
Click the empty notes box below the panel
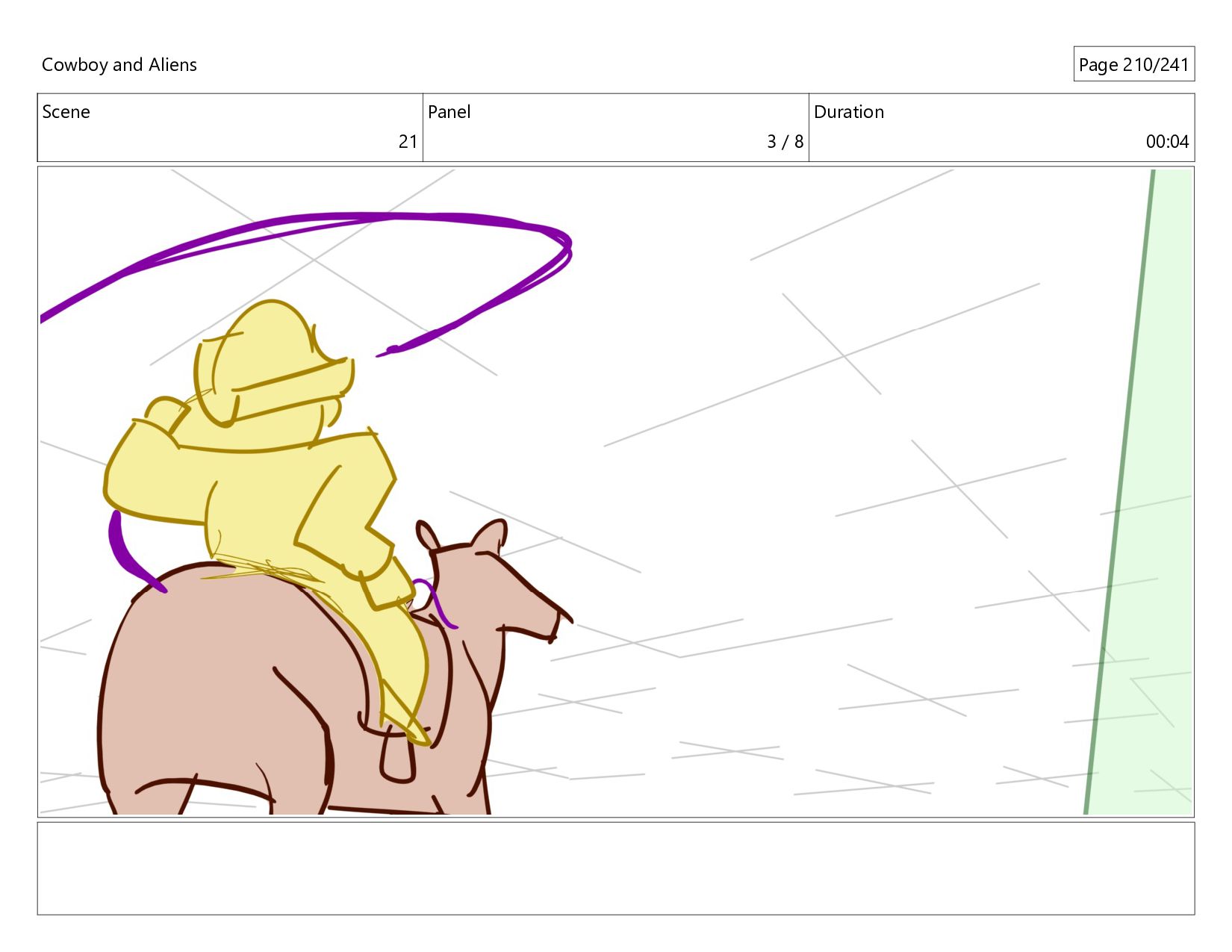(616, 868)
